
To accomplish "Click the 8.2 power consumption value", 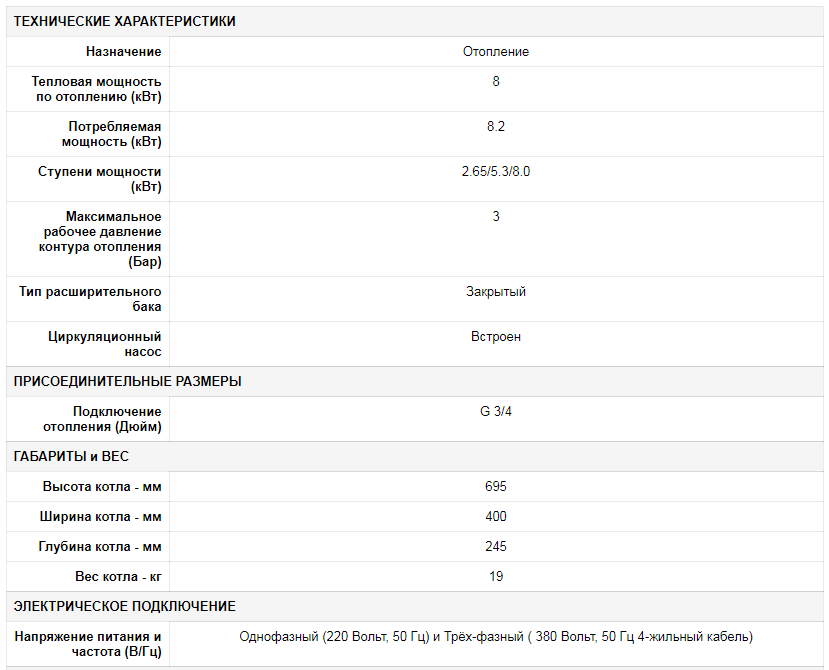I will tap(496, 127).
